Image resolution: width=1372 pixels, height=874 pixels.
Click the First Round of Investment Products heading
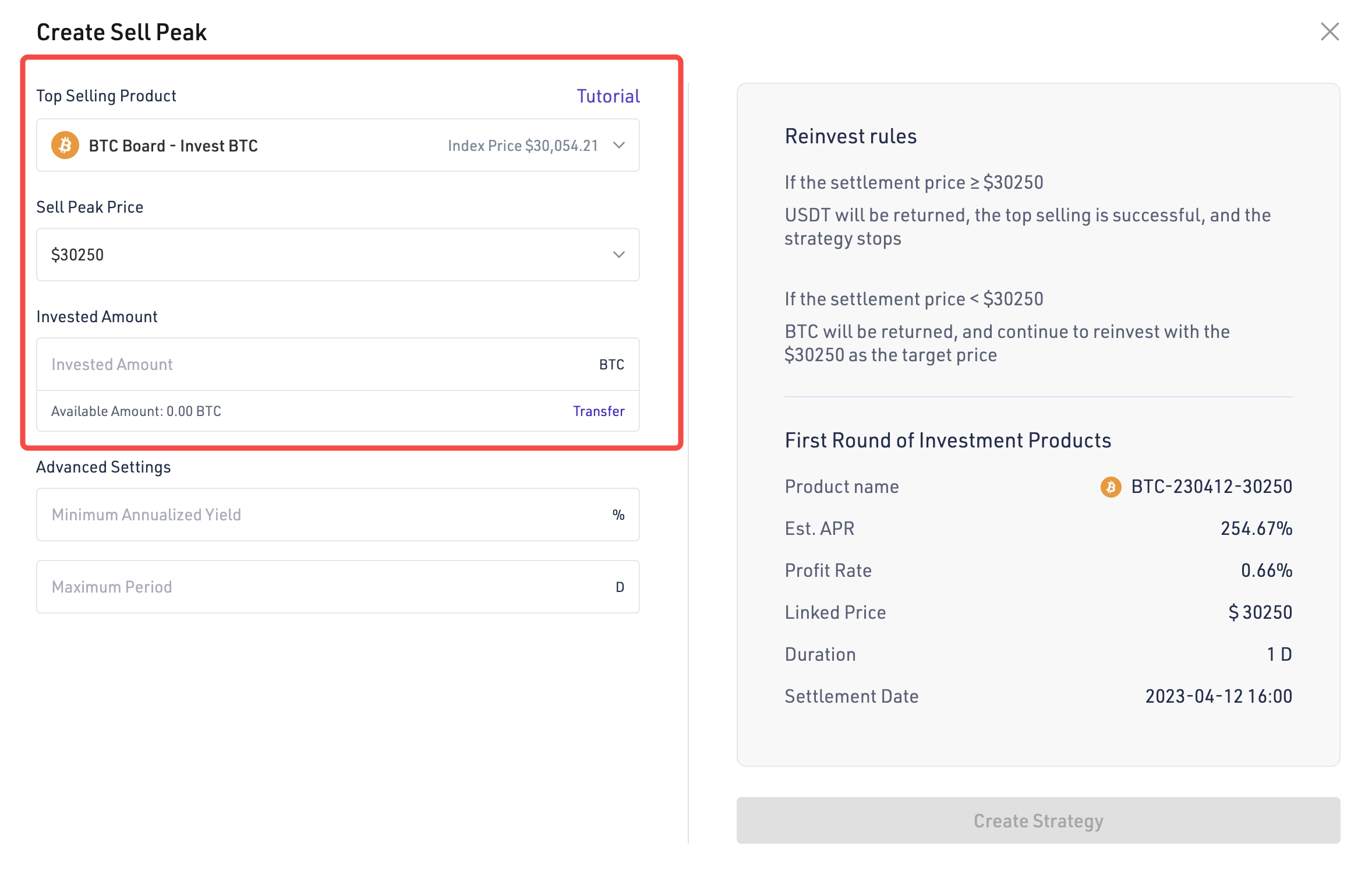948,440
